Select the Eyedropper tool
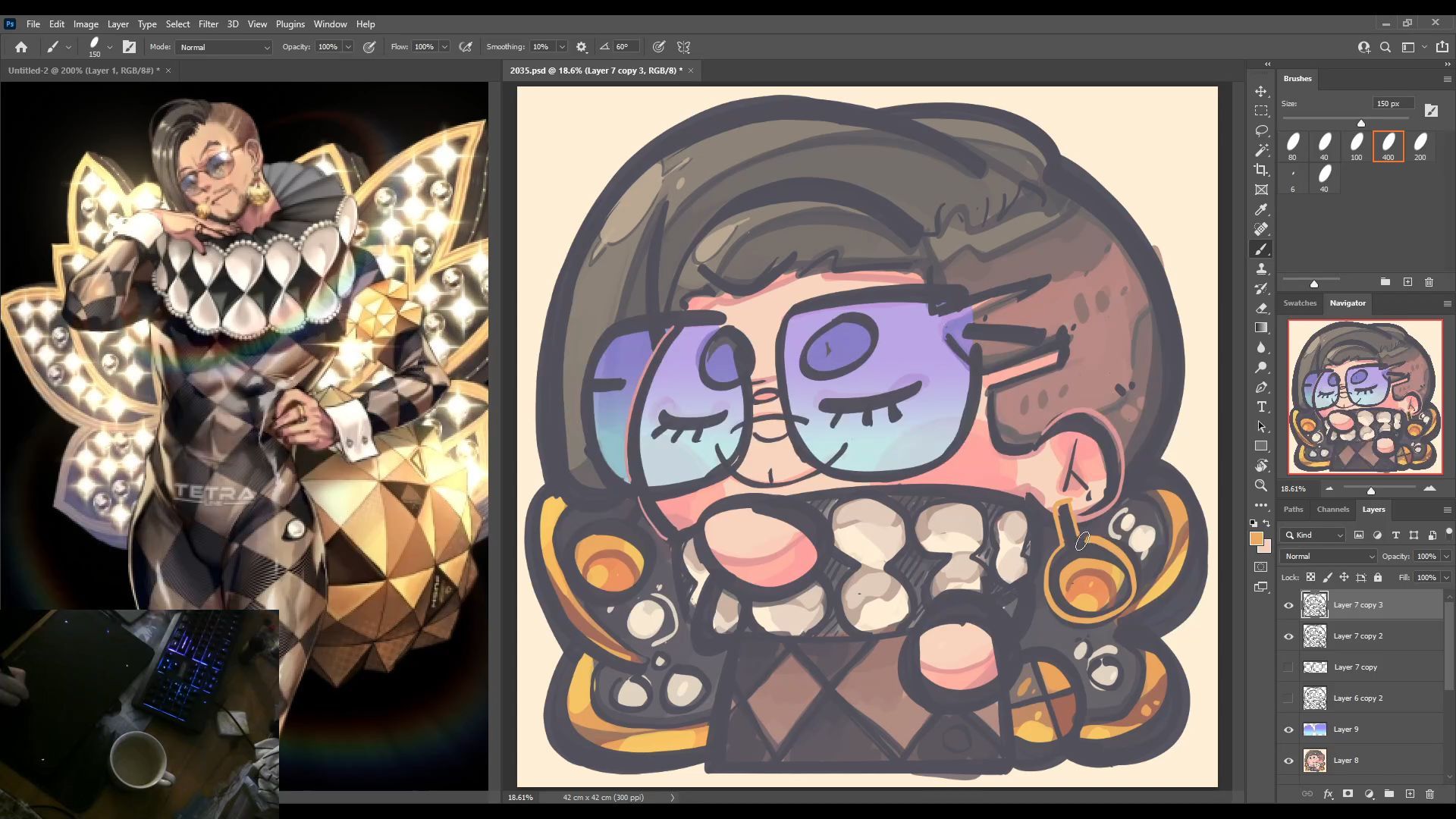 click(1261, 209)
